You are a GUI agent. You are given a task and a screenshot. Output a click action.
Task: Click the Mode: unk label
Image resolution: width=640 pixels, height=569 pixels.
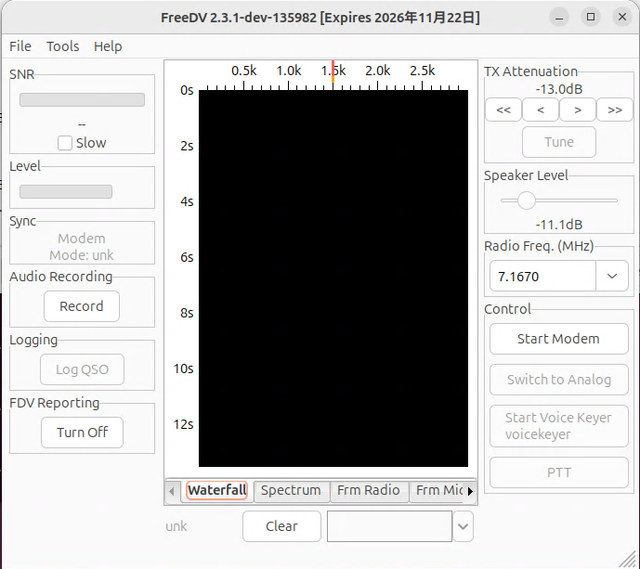[x=82, y=255]
